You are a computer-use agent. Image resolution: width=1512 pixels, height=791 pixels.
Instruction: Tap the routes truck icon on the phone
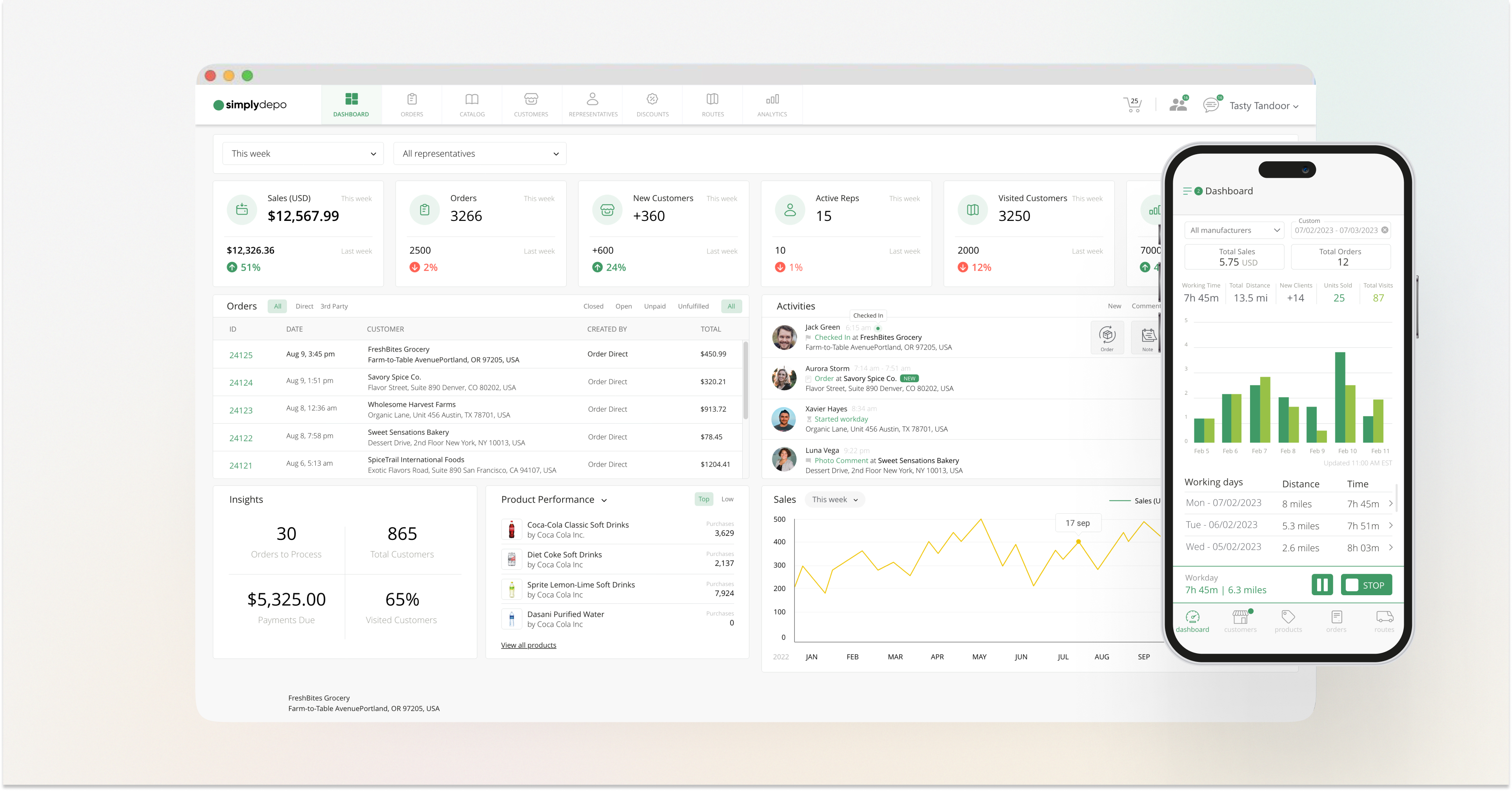pyautogui.click(x=1384, y=621)
